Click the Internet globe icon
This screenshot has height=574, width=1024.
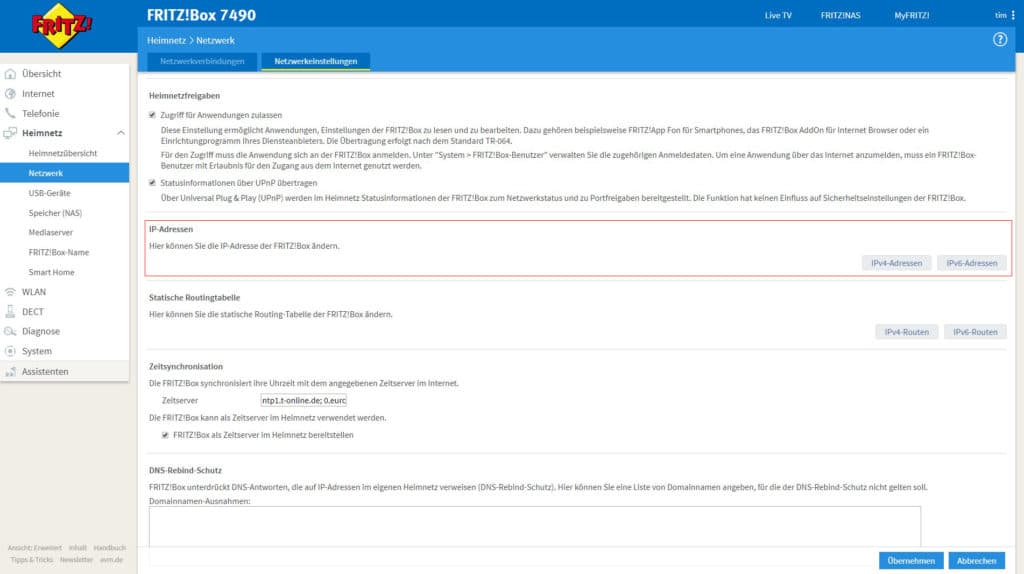click(10, 93)
